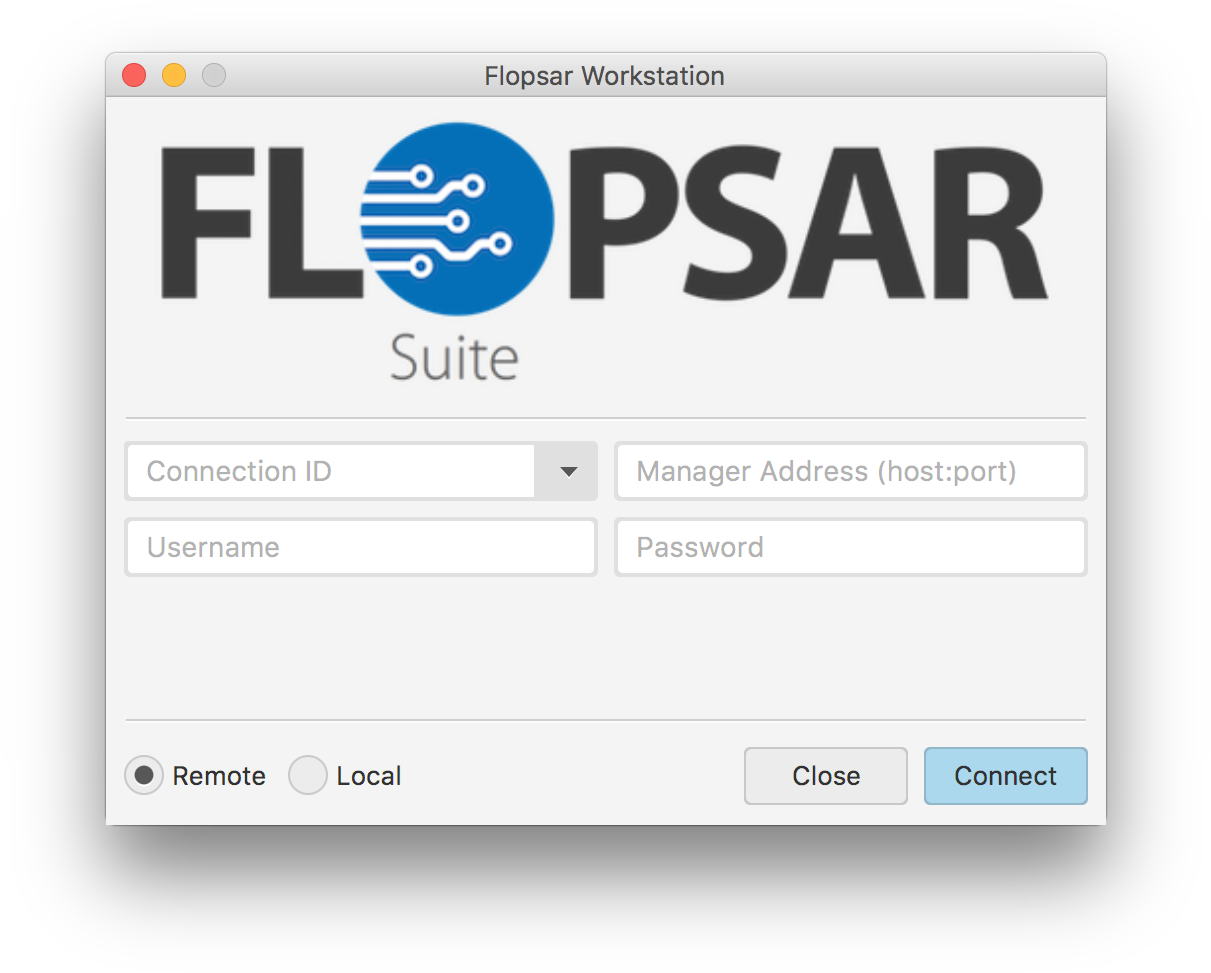Click the Remote label text

[219, 776]
